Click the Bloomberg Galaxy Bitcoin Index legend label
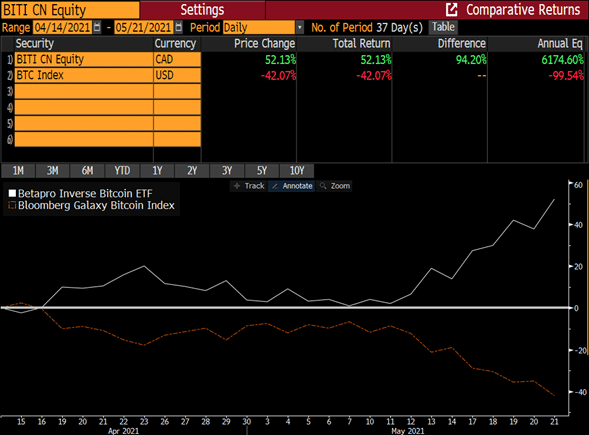Screen dimensions: 589x435 (x=96, y=205)
